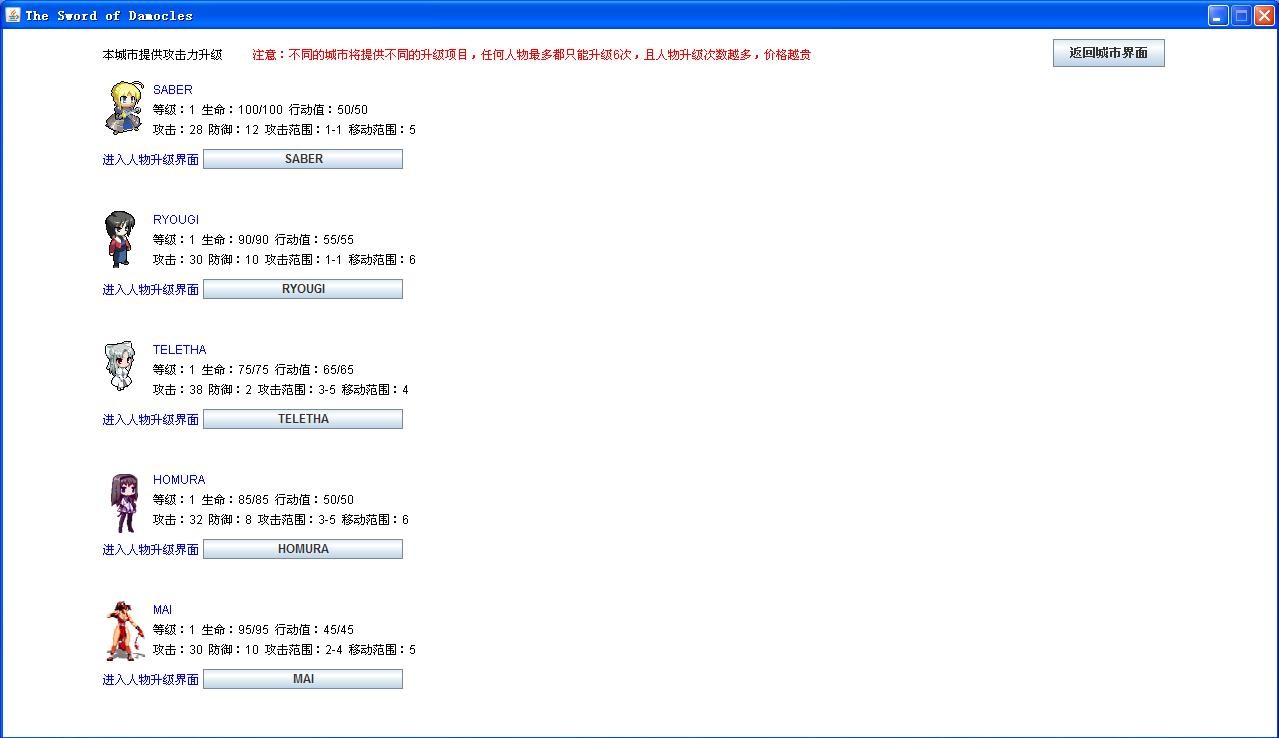Click 进入人物升级界面 label beside HOMURA button
The width and height of the screenshot is (1279, 738).
[x=150, y=550]
